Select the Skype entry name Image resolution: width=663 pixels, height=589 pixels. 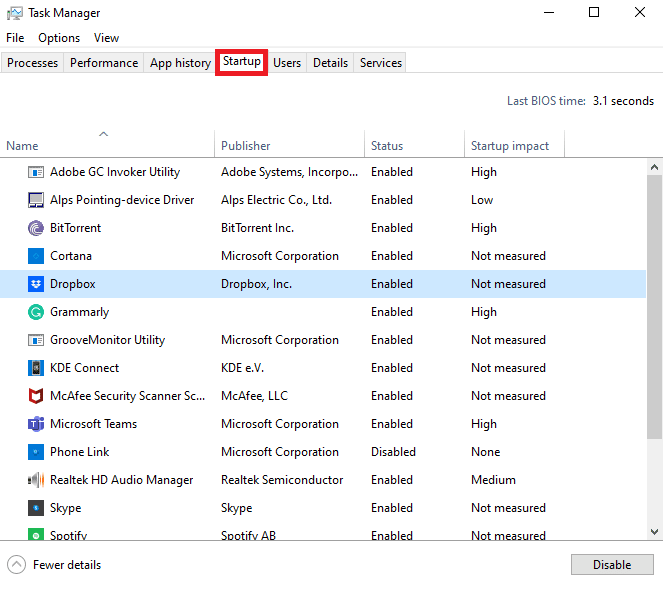click(66, 508)
